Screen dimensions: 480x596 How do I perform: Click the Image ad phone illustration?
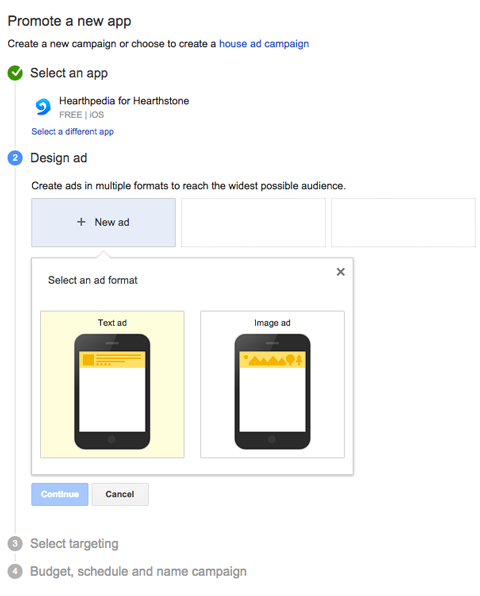click(x=272, y=392)
